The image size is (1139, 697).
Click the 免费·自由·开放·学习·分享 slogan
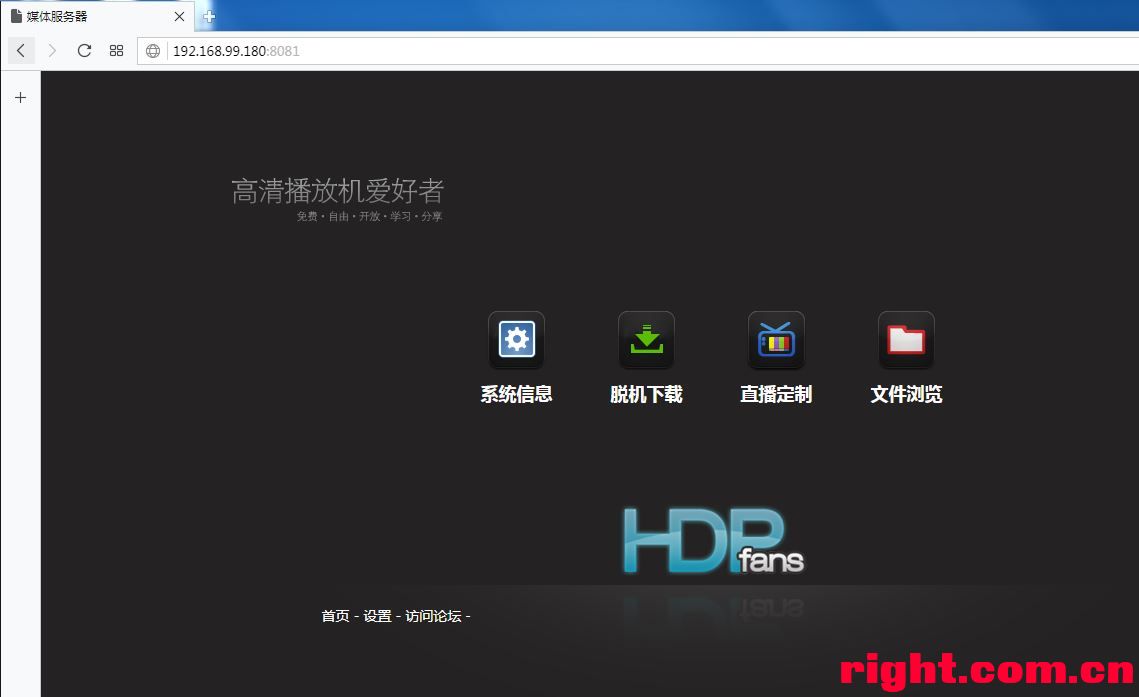point(369,216)
